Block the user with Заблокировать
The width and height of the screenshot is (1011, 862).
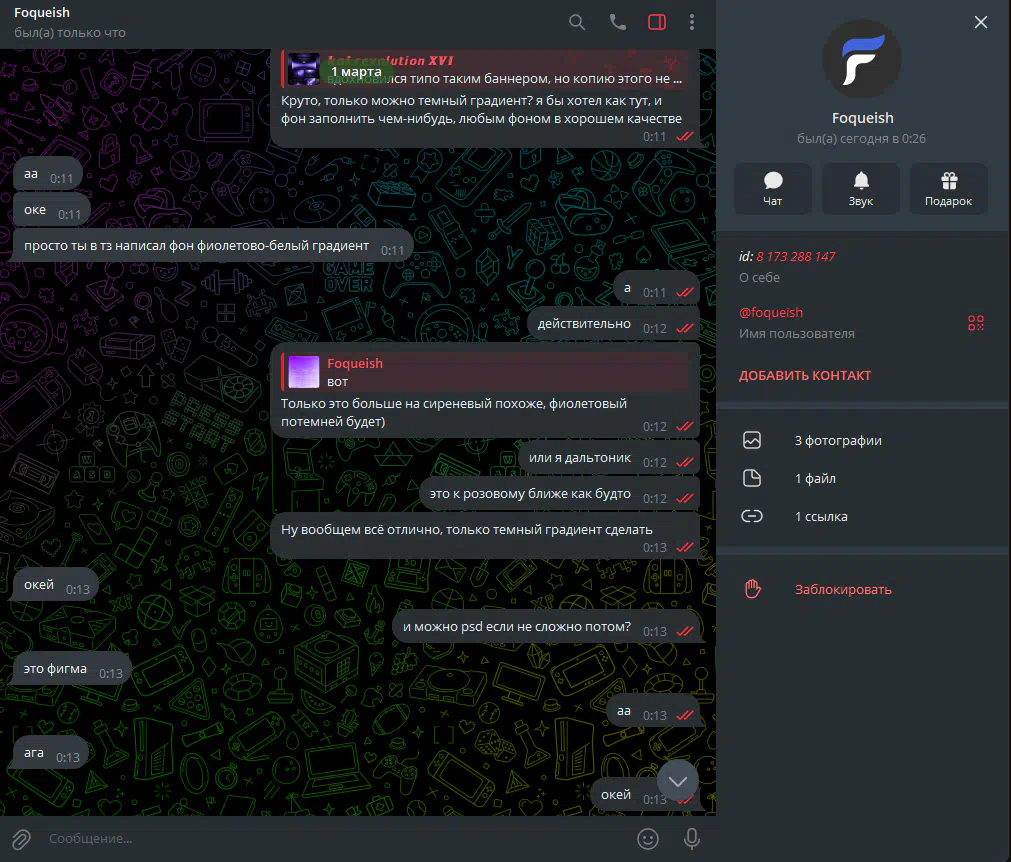[x=842, y=590]
